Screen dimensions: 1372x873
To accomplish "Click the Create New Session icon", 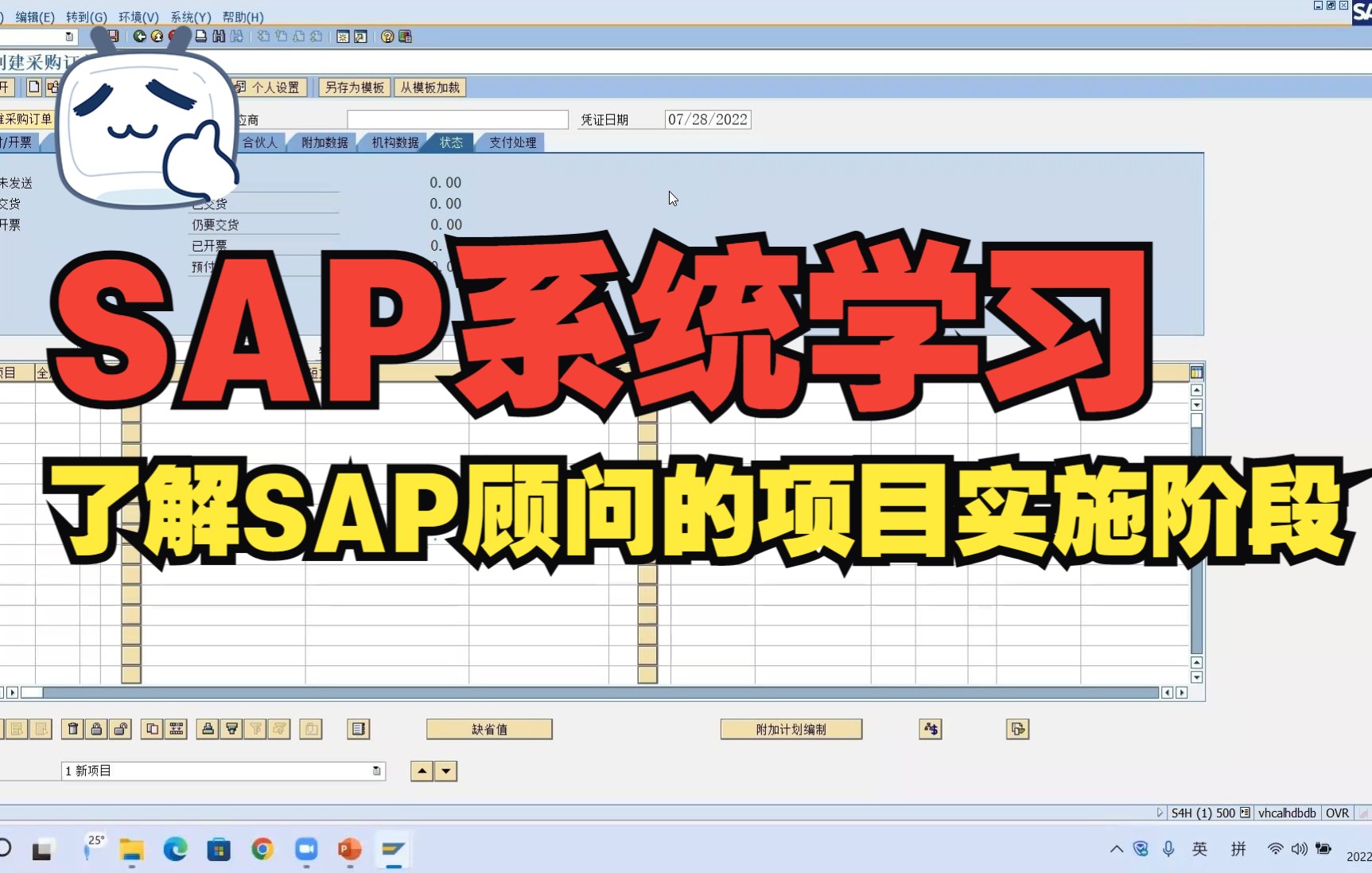I will click(x=343, y=37).
